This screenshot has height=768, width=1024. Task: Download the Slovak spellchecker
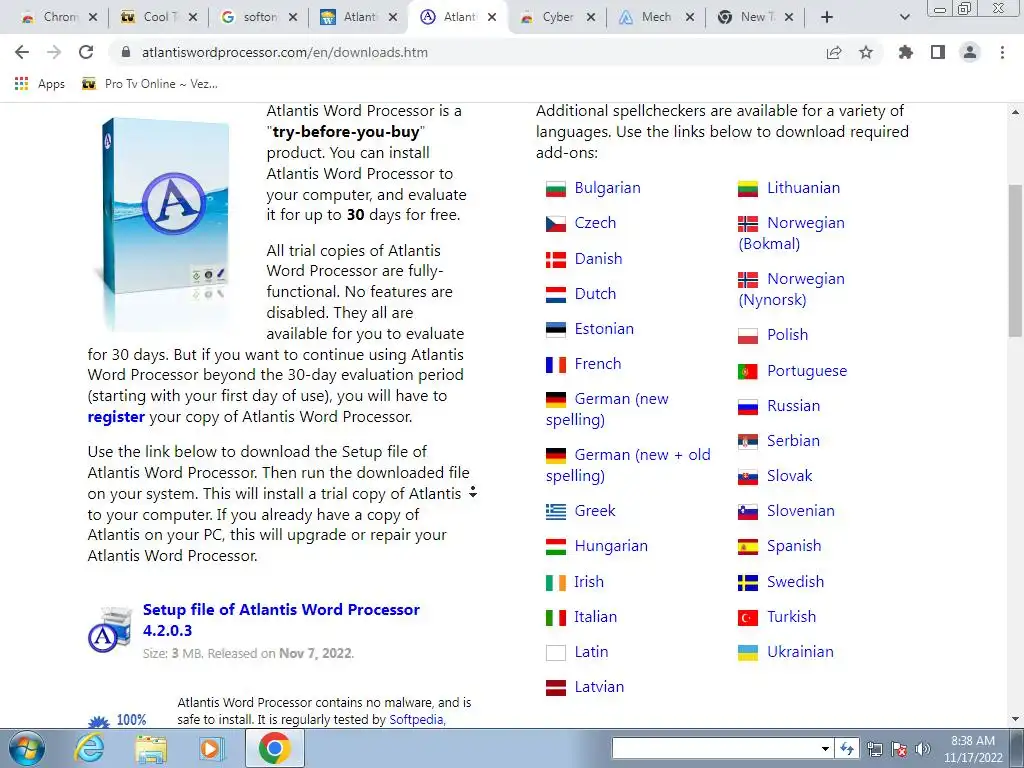point(790,476)
